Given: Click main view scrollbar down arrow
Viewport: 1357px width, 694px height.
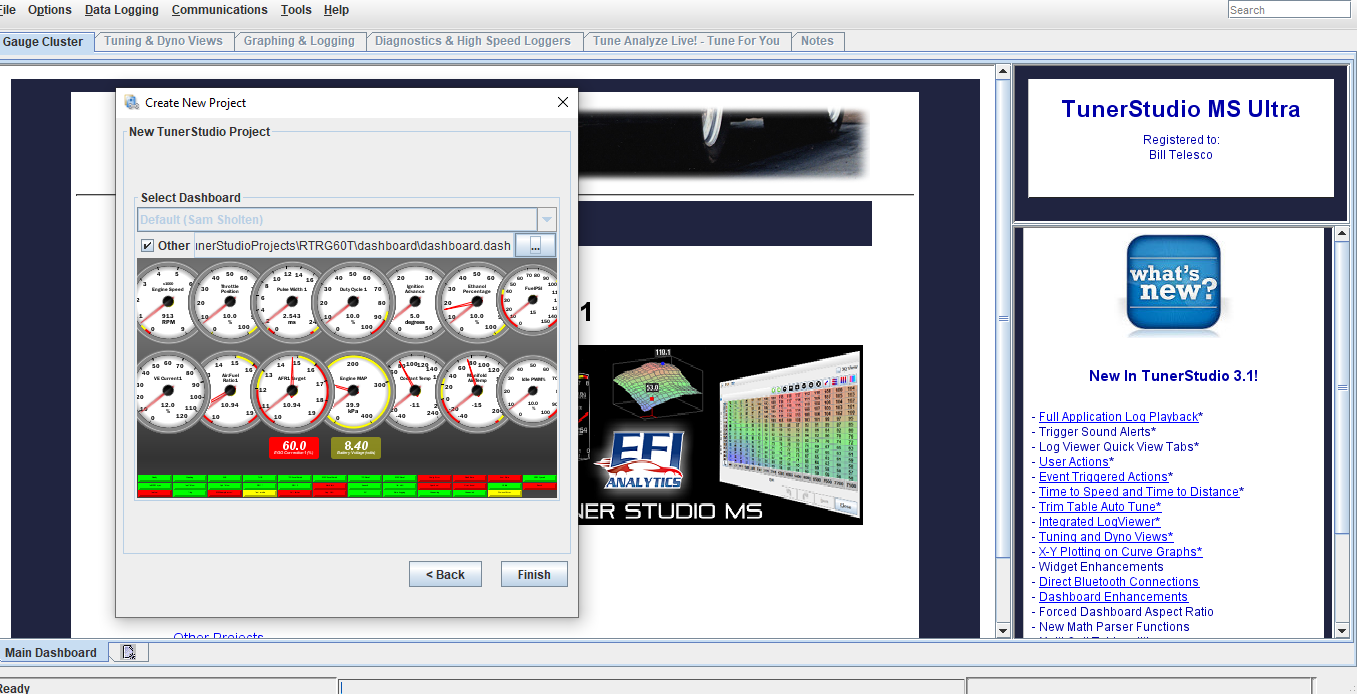Looking at the screenshot, I should (1003, 631).
